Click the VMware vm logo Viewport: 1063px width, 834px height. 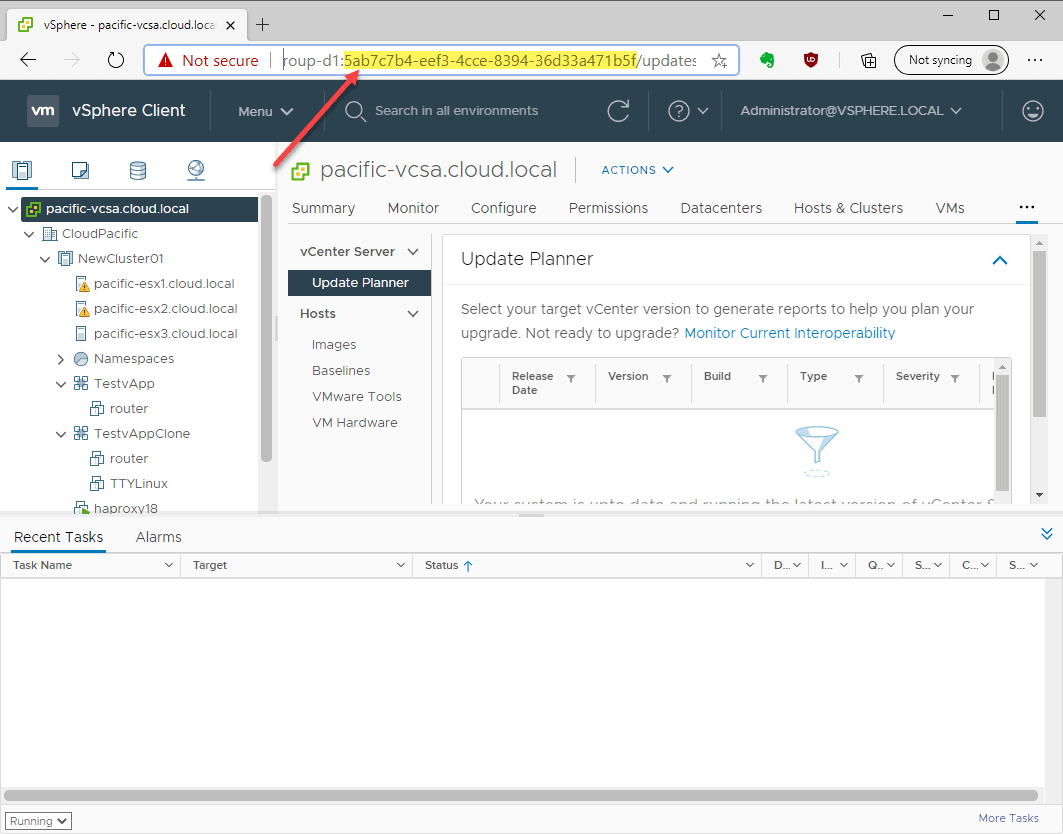click(43, 111)
